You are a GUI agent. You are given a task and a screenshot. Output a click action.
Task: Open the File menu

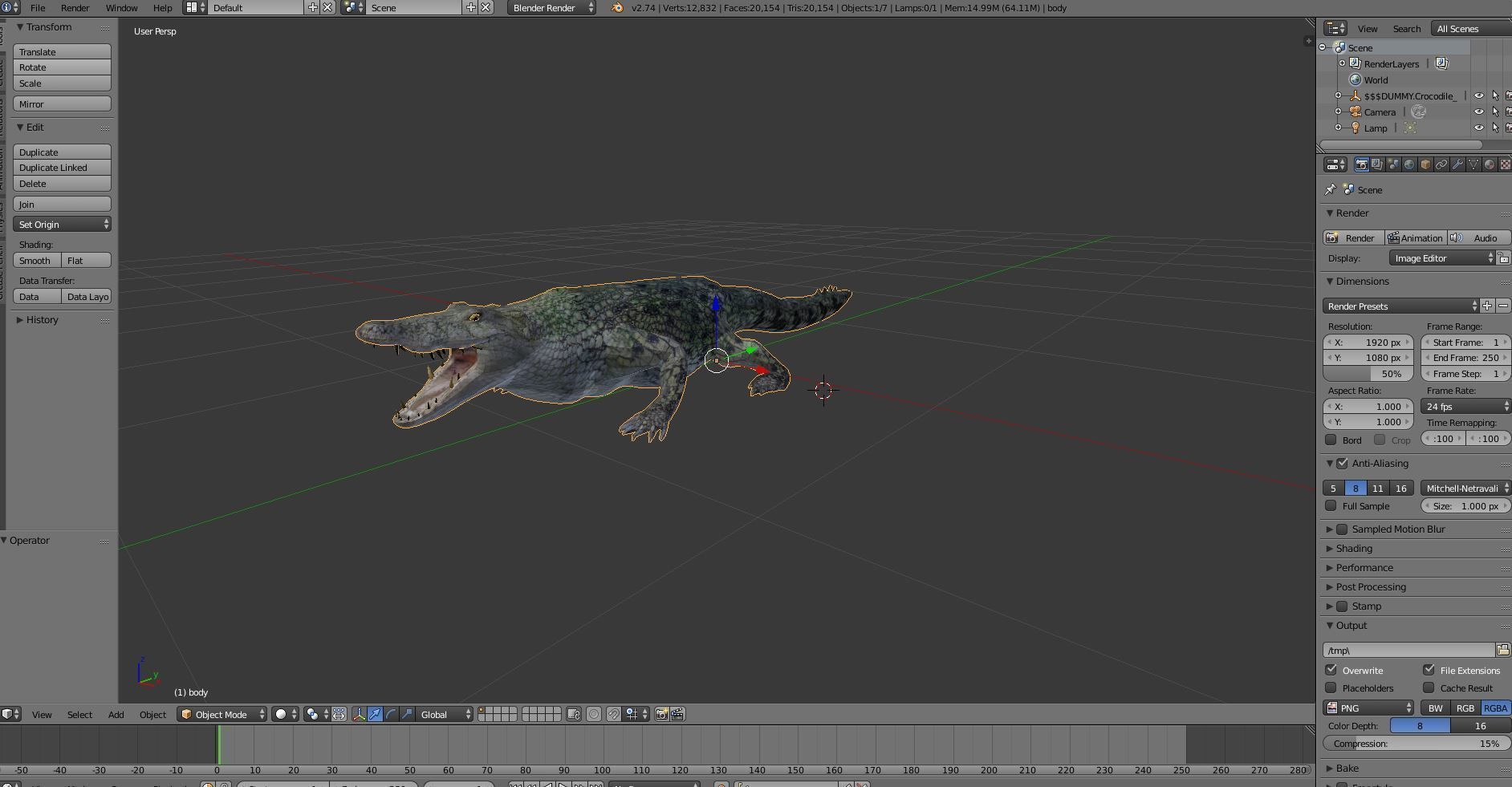(38, 7)
